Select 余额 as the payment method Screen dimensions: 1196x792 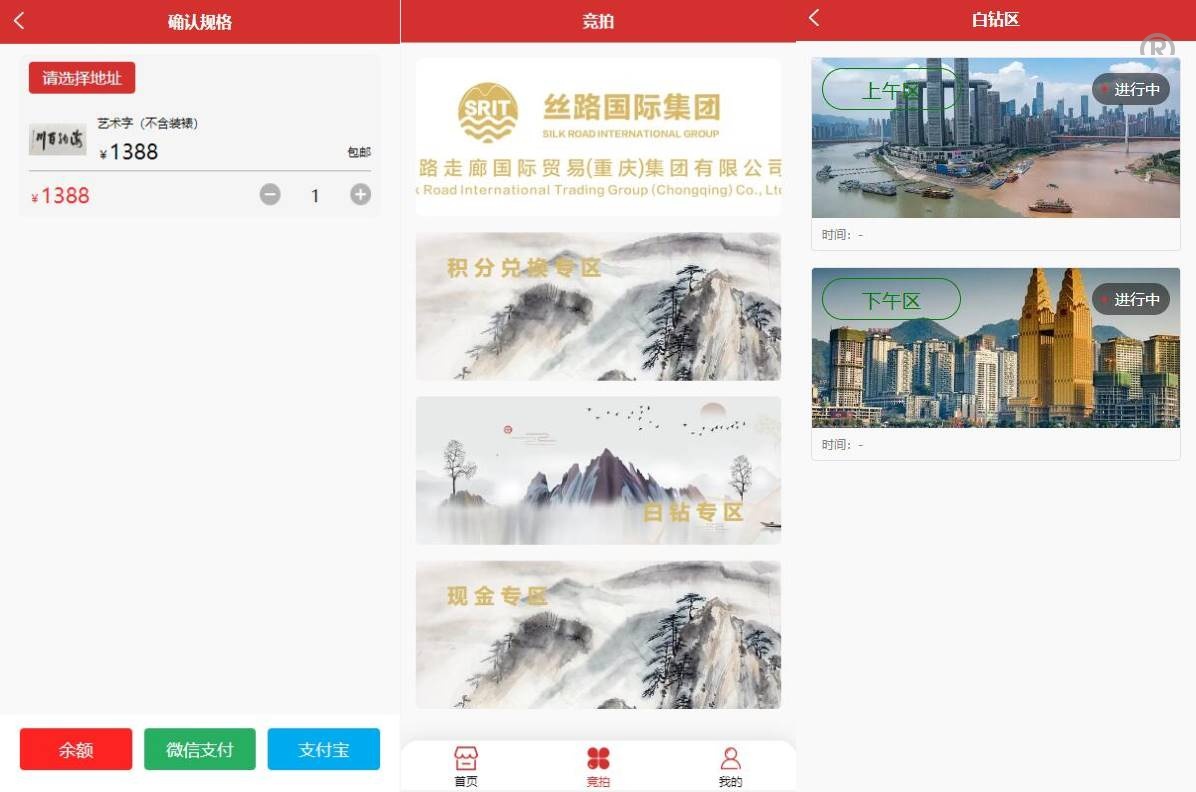[x=75, y=748]
